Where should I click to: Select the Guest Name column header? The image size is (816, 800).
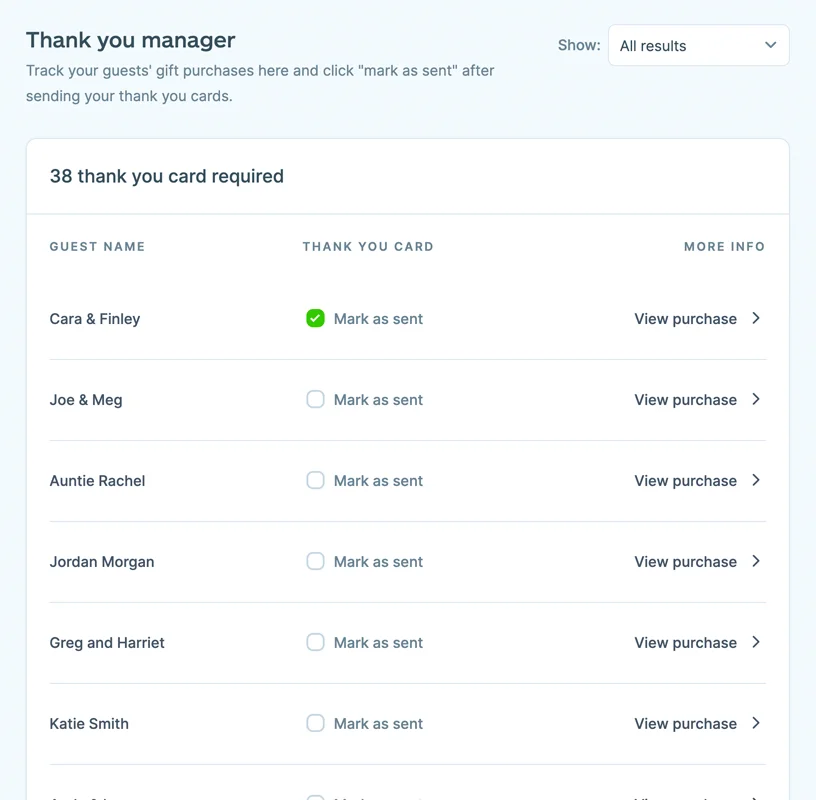(x=97, y=246)
